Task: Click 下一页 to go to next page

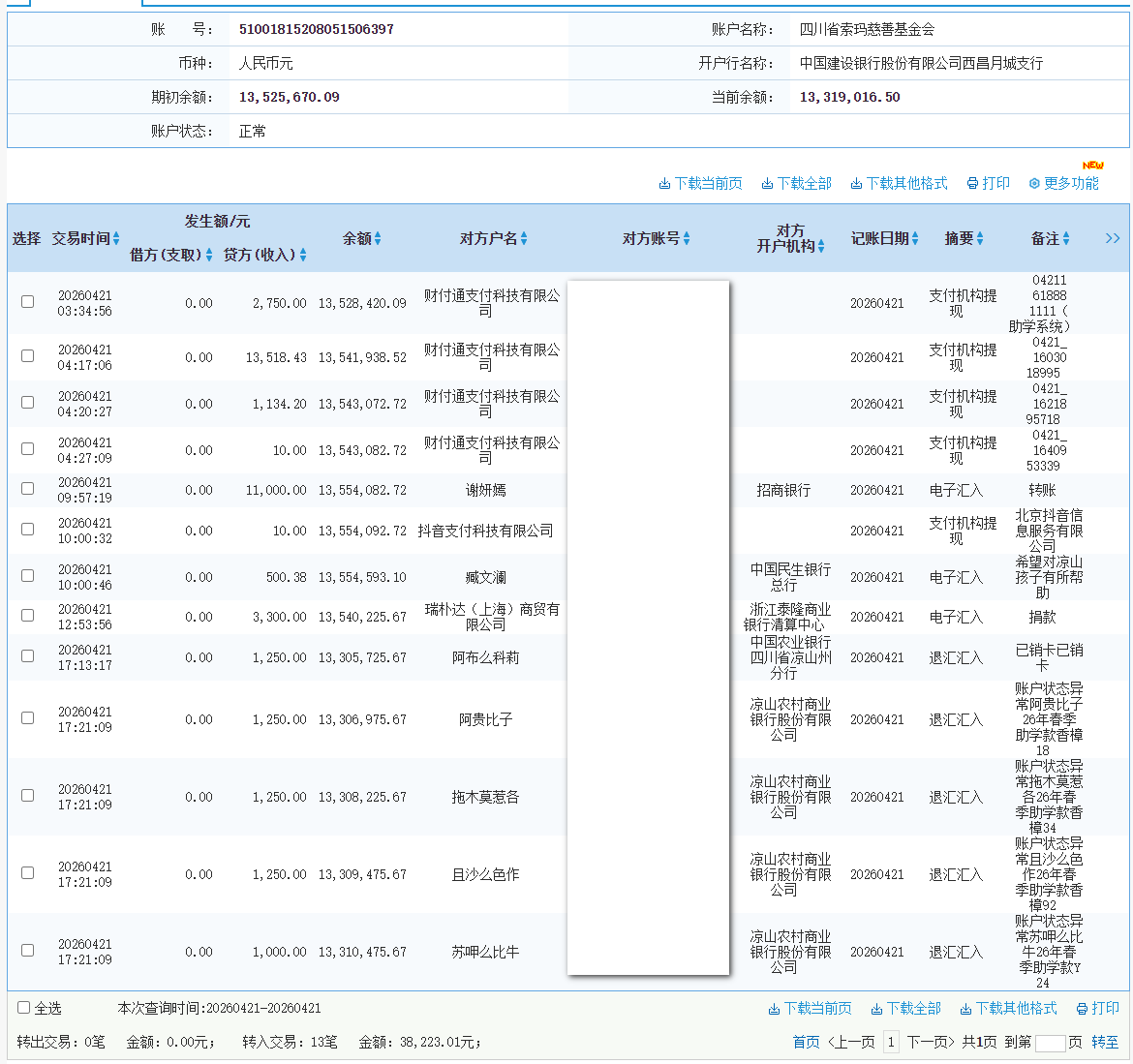Action: pos(931,1043)
